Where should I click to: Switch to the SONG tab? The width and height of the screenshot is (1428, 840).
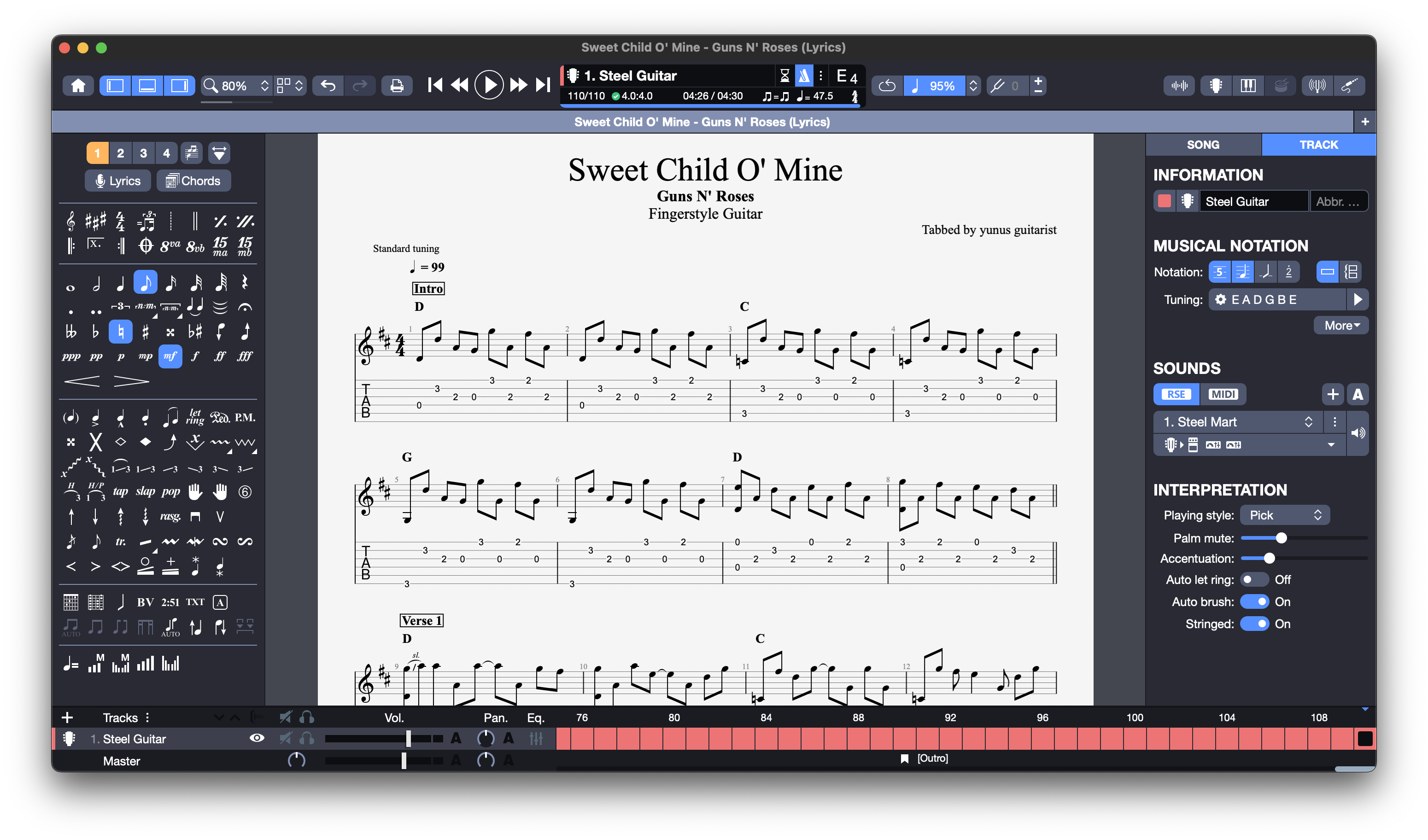click(x=1203, y=145)
